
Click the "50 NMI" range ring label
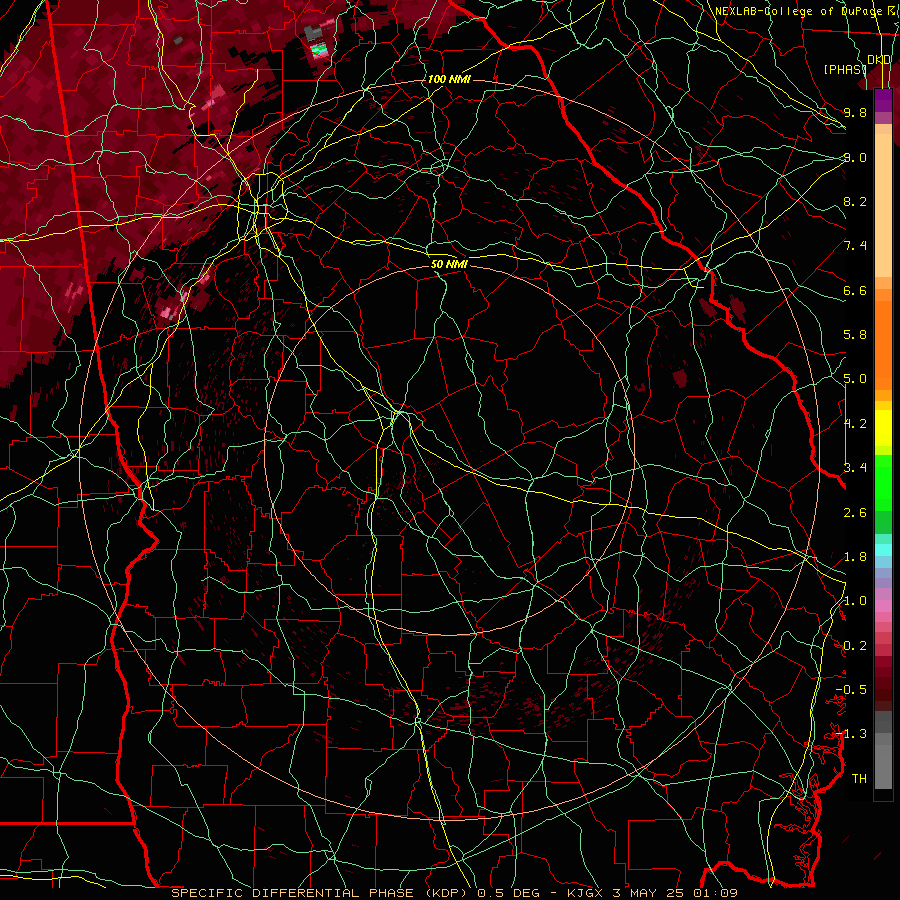(449, 265)
